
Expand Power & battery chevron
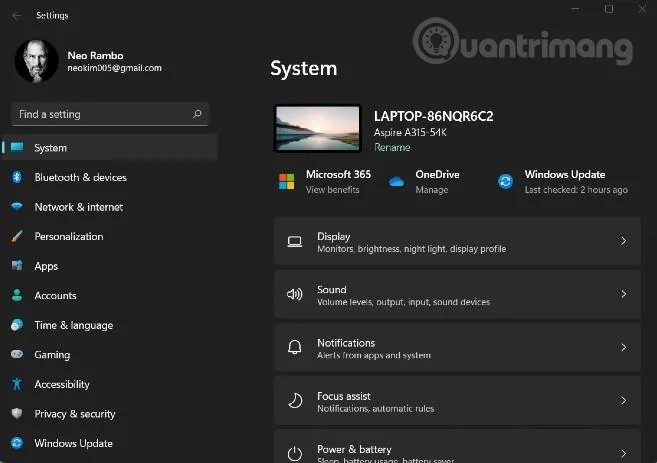623,453
